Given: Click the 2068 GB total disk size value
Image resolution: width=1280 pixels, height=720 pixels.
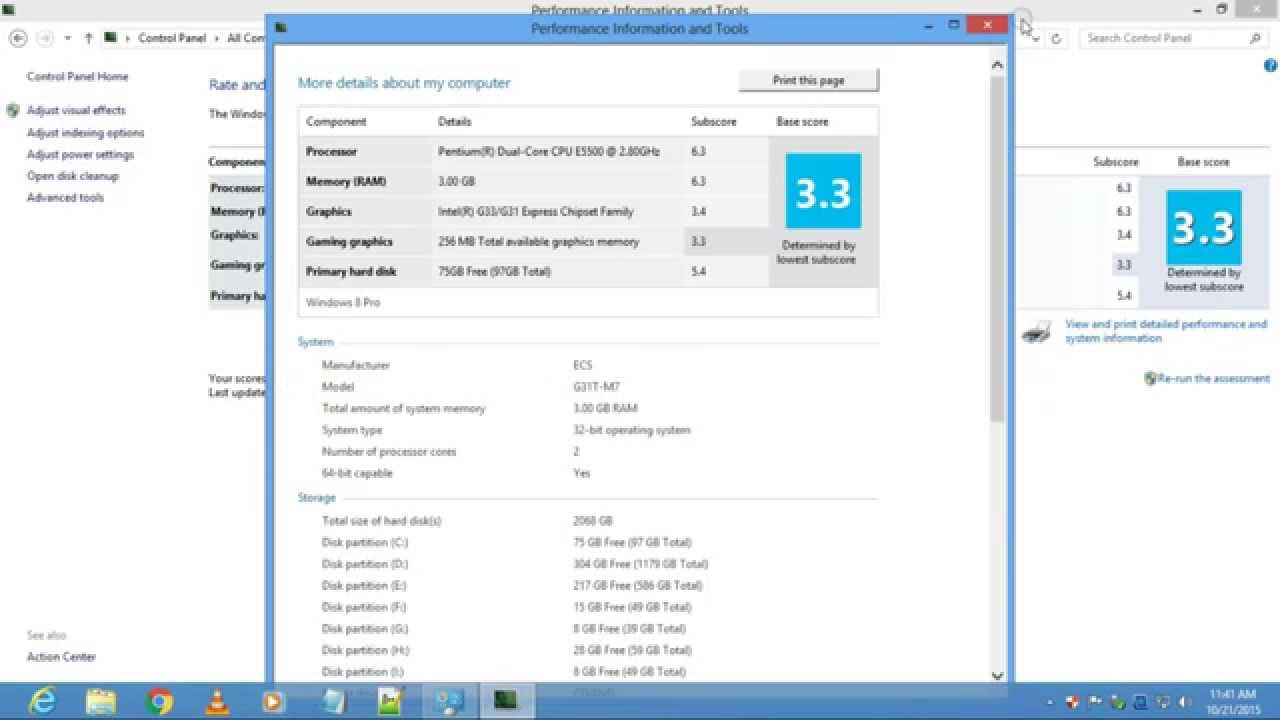Looking at the screenshot, I should [x=593, y=521].
